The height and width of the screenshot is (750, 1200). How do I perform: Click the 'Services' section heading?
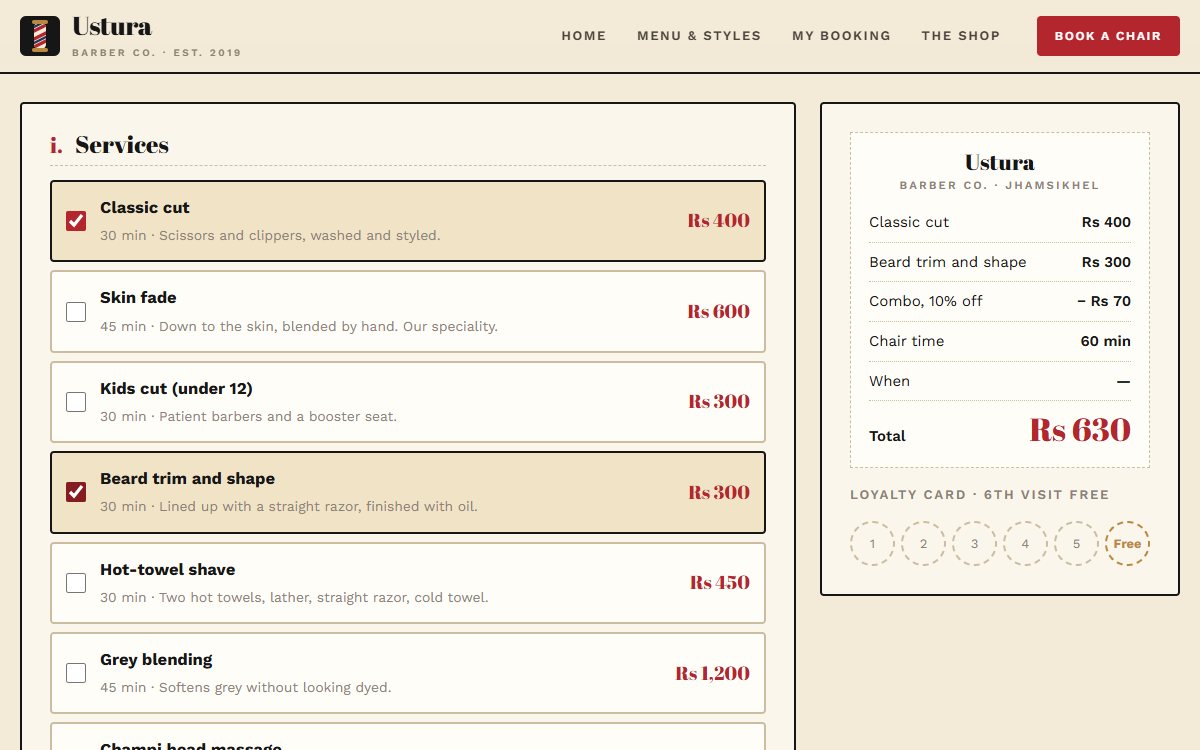[x=122, y=145]
